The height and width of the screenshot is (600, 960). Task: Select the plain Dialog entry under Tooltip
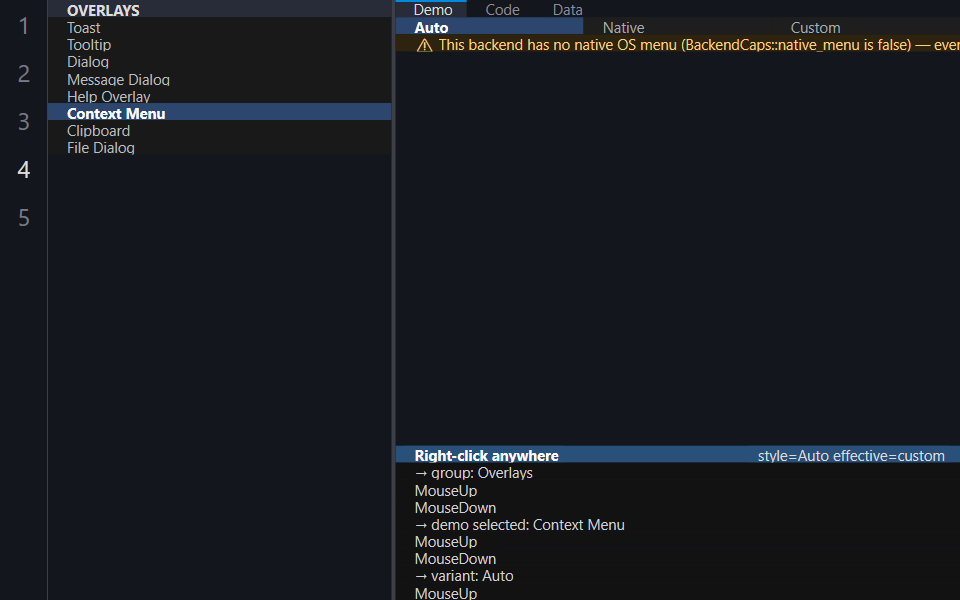tap(219, 62)
